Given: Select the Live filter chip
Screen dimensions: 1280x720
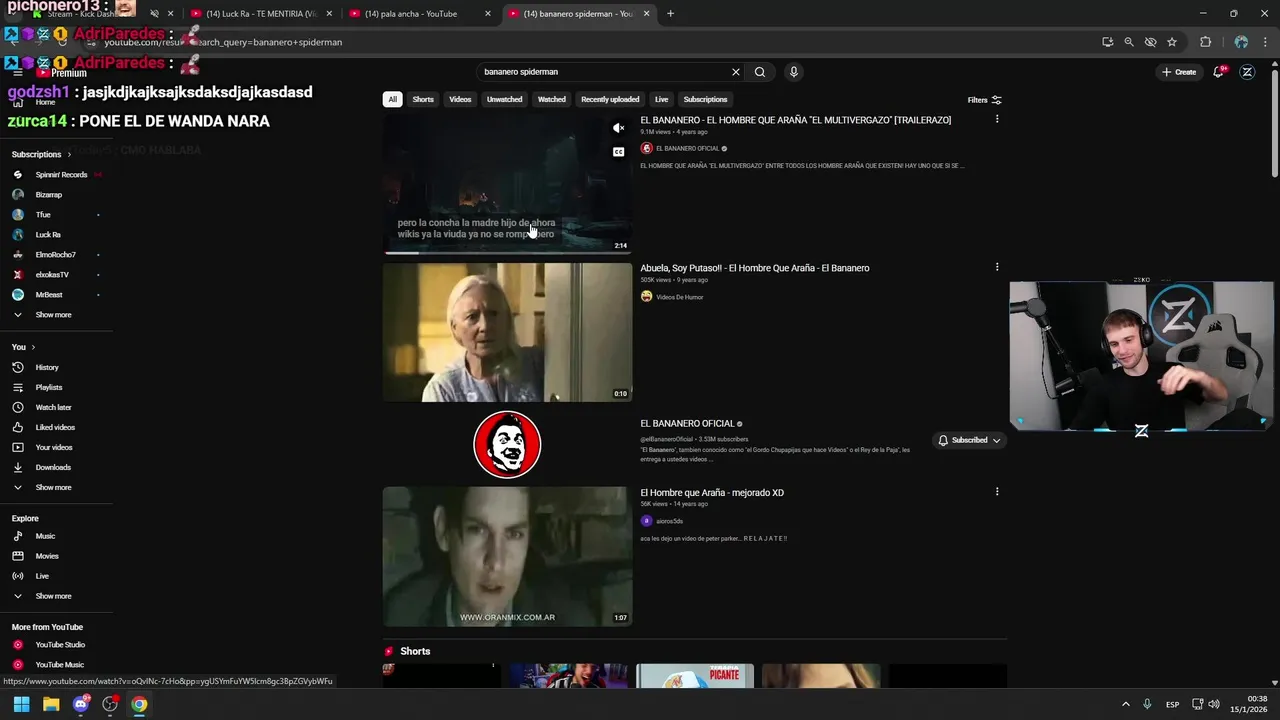Looking at the screenshot, I should 661,99.
